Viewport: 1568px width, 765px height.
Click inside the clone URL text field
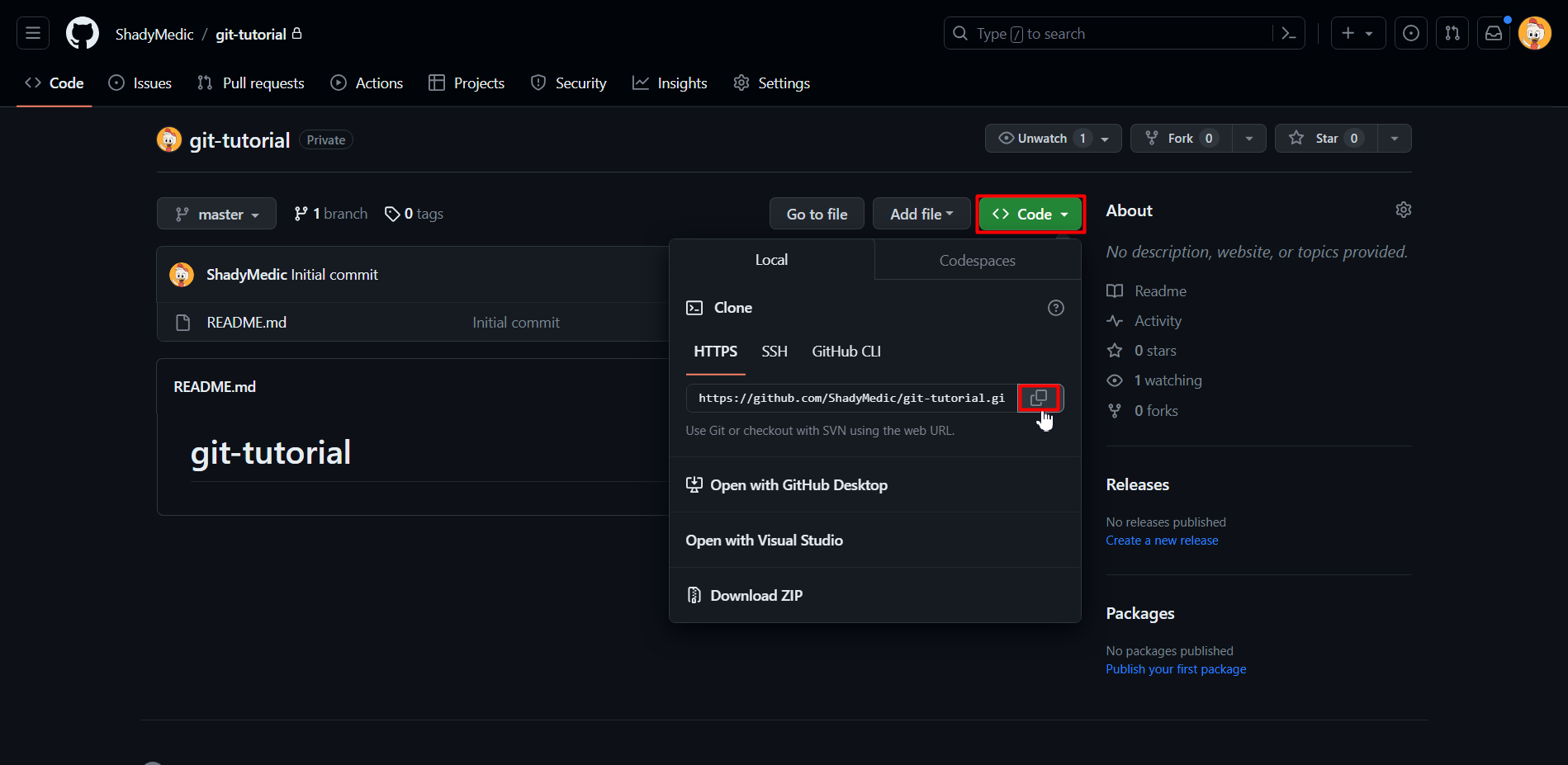[850, 399]
